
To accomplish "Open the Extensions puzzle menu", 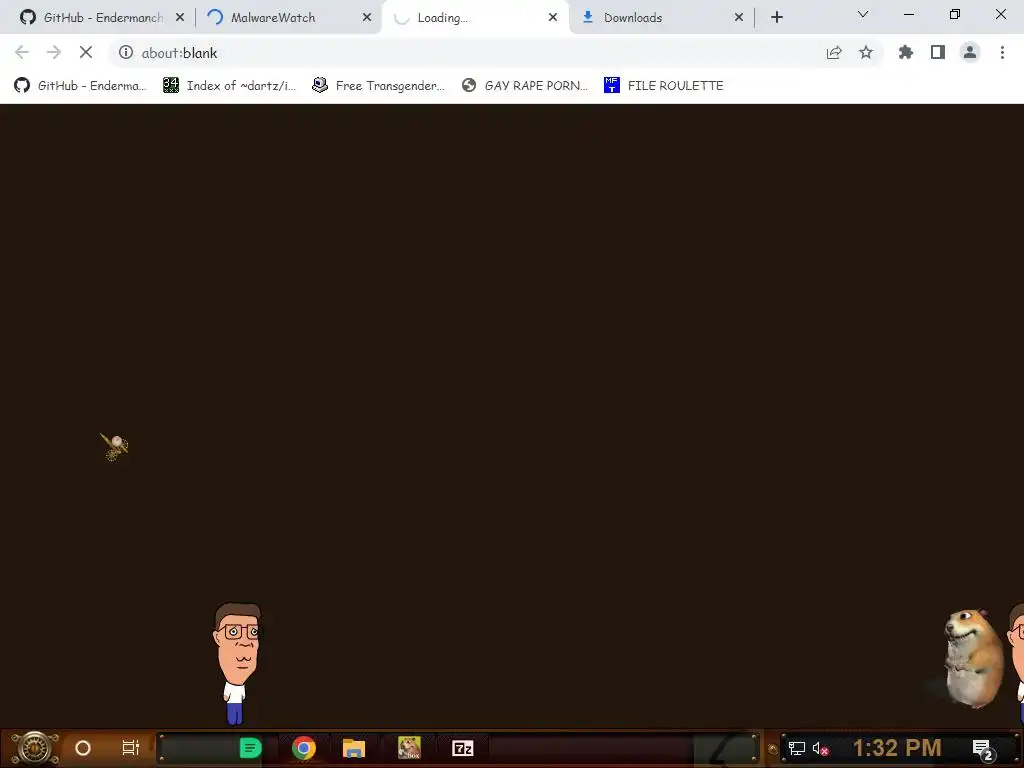I will pyautogui.click(x=906, y=52).
